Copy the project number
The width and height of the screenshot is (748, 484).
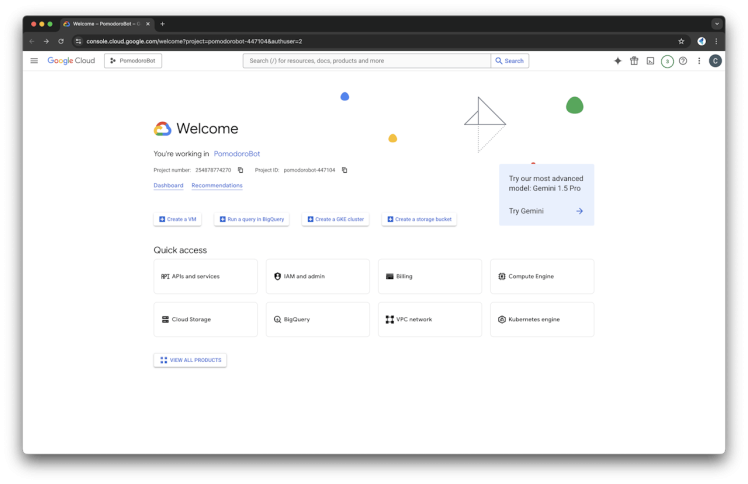[240, 170]
